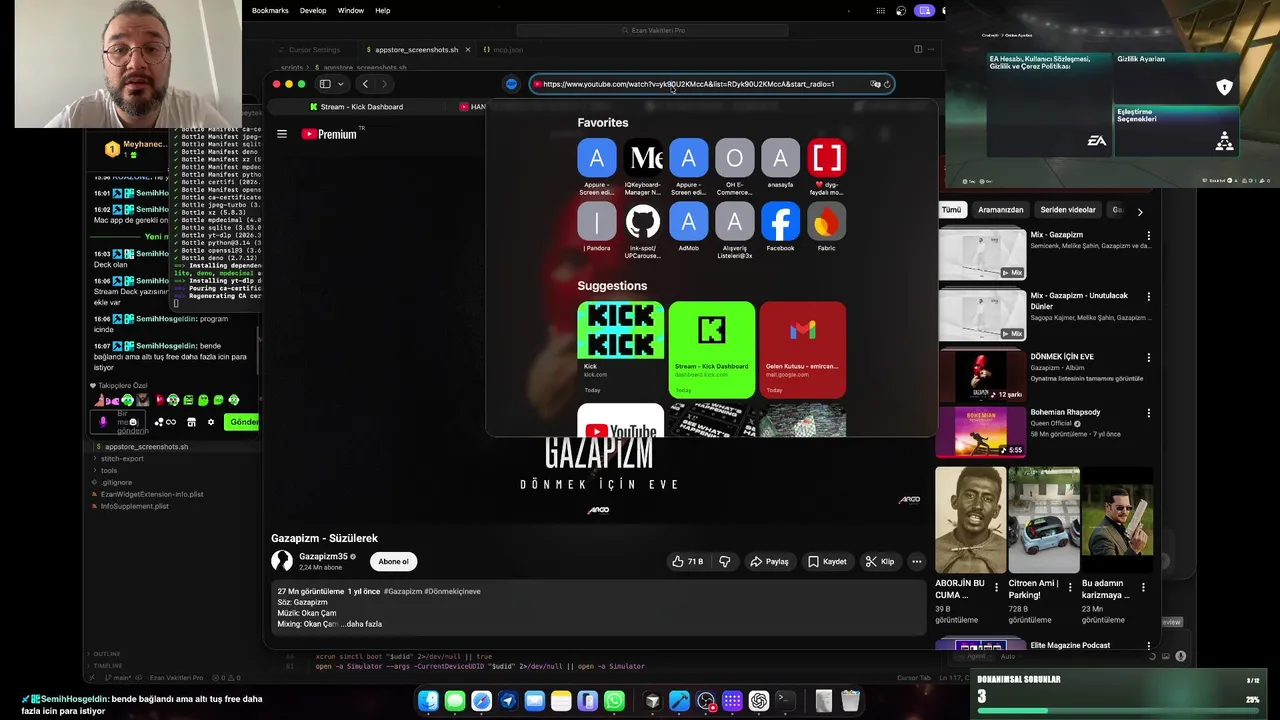
Task: Open the Kick kick.com suggestion
Action: tap(620, 349)
